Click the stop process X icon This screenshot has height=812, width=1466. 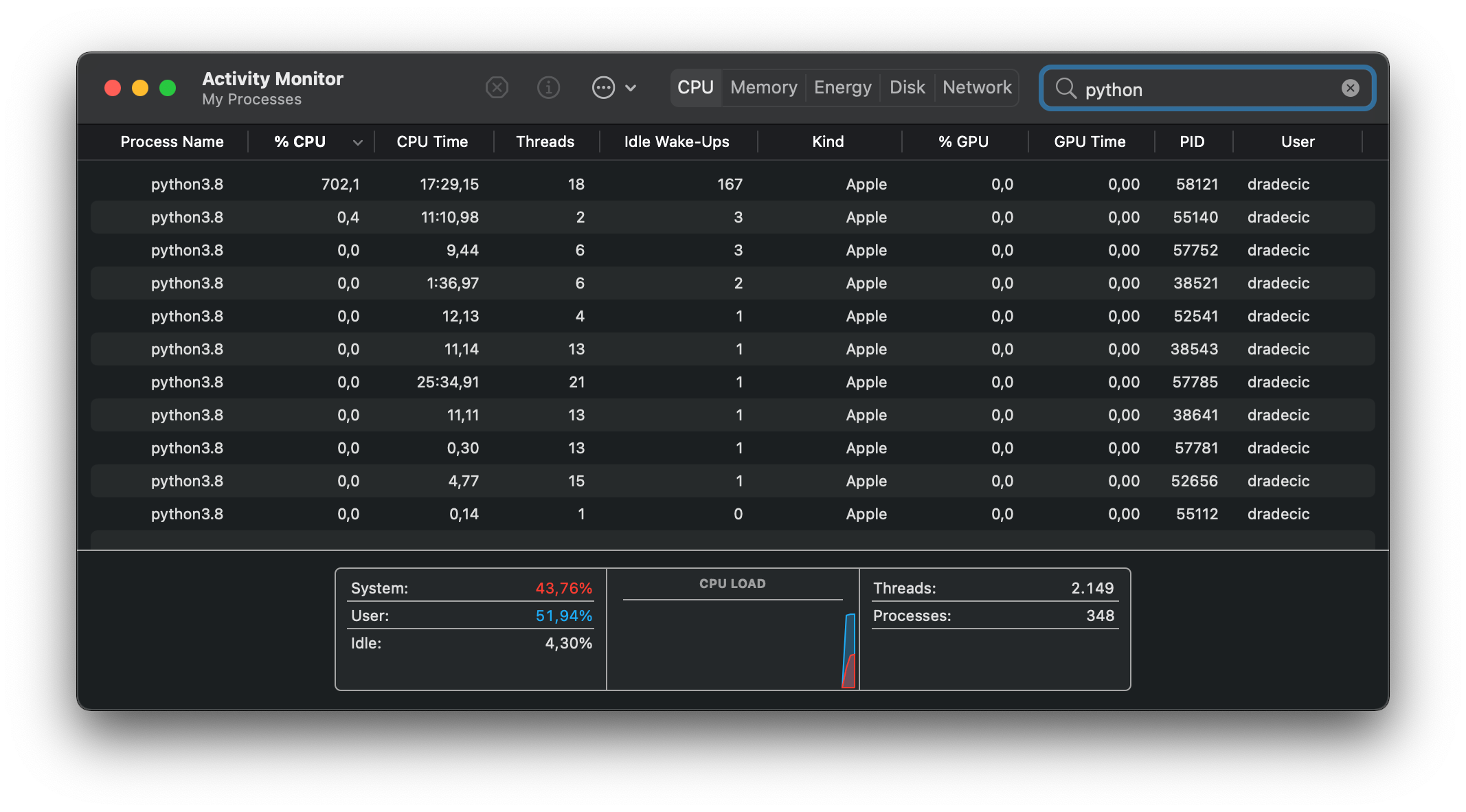(x=497, y=88)
